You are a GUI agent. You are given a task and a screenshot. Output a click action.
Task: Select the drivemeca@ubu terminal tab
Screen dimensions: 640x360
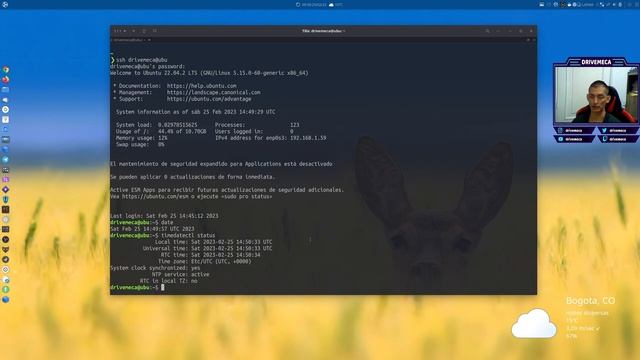(x=129, y=40)
